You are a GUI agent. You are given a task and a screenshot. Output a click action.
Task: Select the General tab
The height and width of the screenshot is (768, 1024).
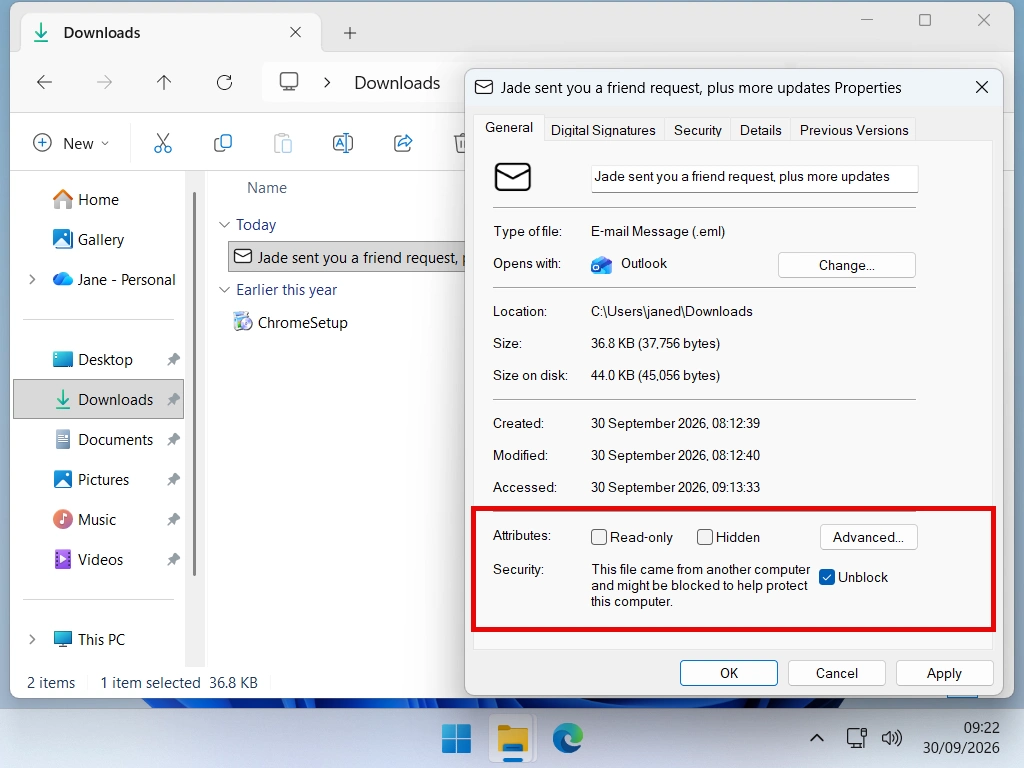pyautogui.click(x=509, y=127)
